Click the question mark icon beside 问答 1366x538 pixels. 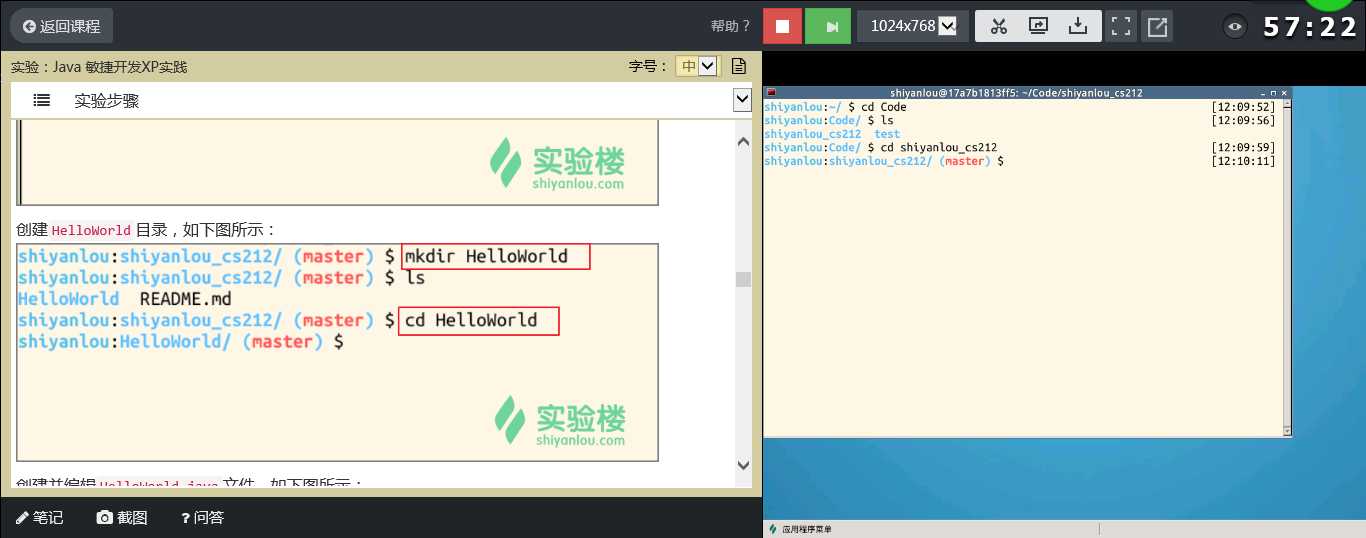tap(185, 518)
